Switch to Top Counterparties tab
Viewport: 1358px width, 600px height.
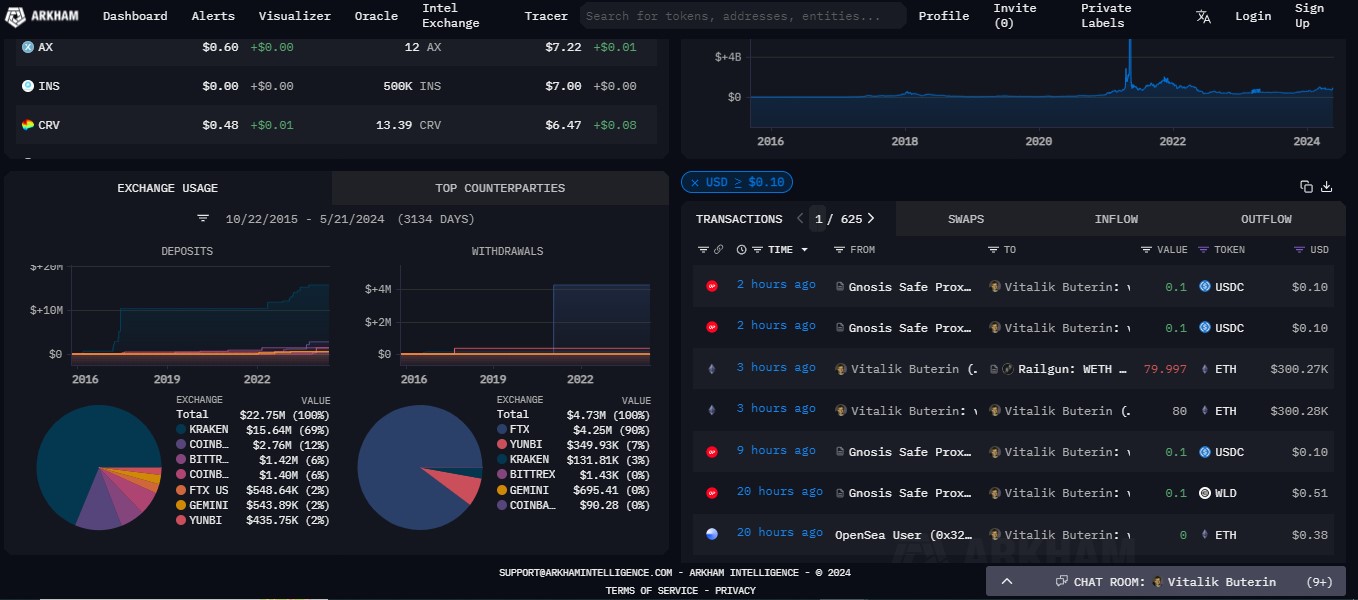(500, 188)
